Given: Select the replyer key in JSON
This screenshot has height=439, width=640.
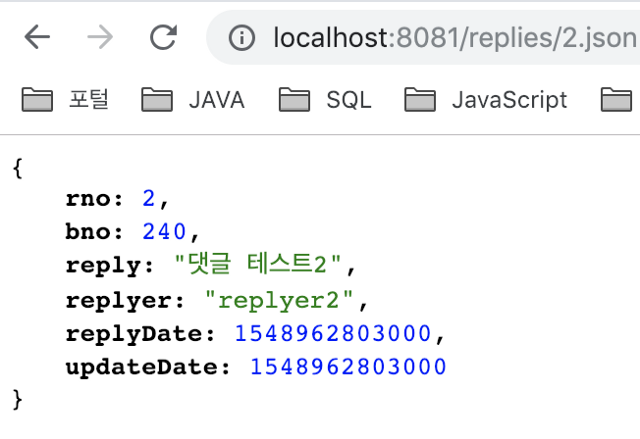Looking at the screenshot, I should coord(120,301).
